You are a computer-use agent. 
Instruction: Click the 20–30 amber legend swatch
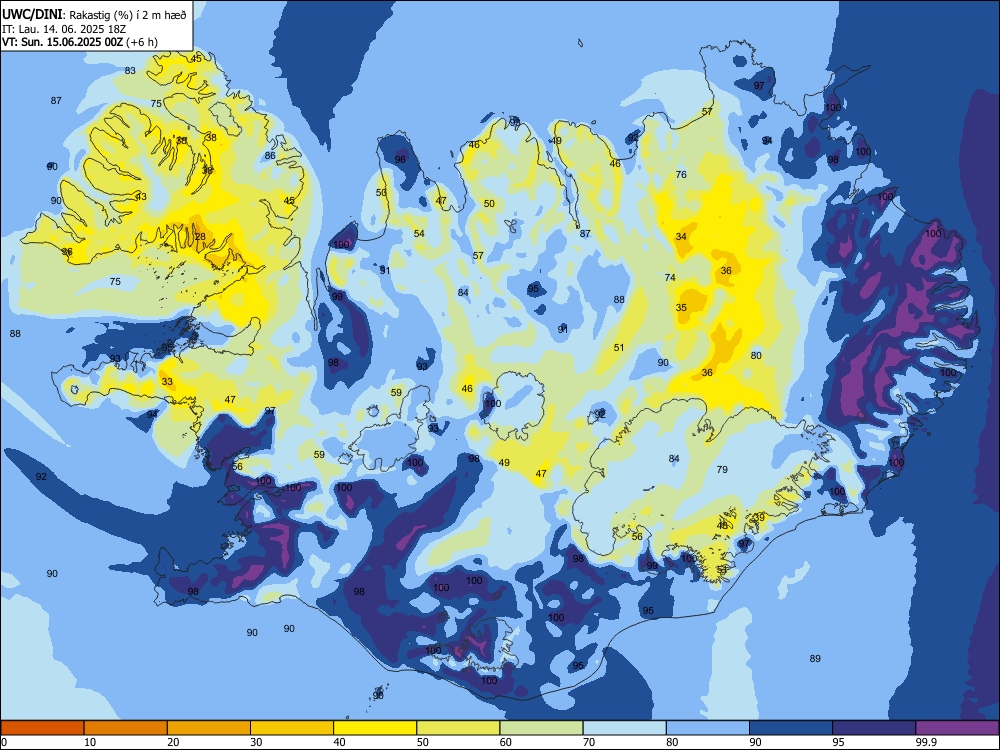tap(209, 728)
